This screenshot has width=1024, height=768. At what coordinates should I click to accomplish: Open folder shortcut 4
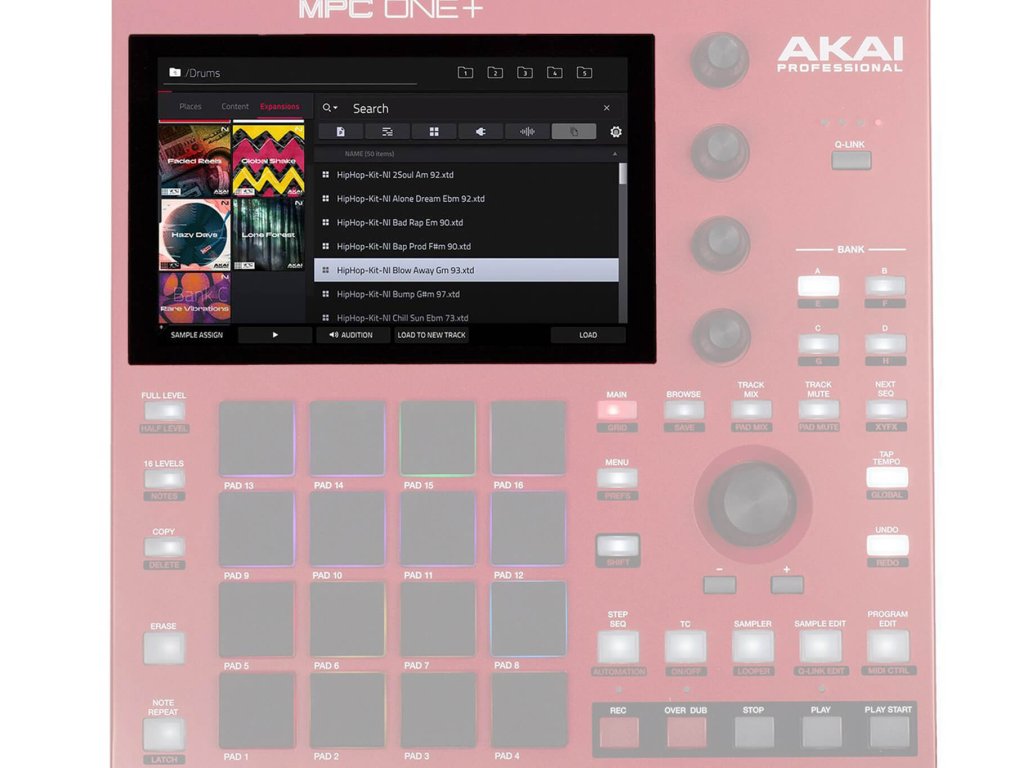554,72
